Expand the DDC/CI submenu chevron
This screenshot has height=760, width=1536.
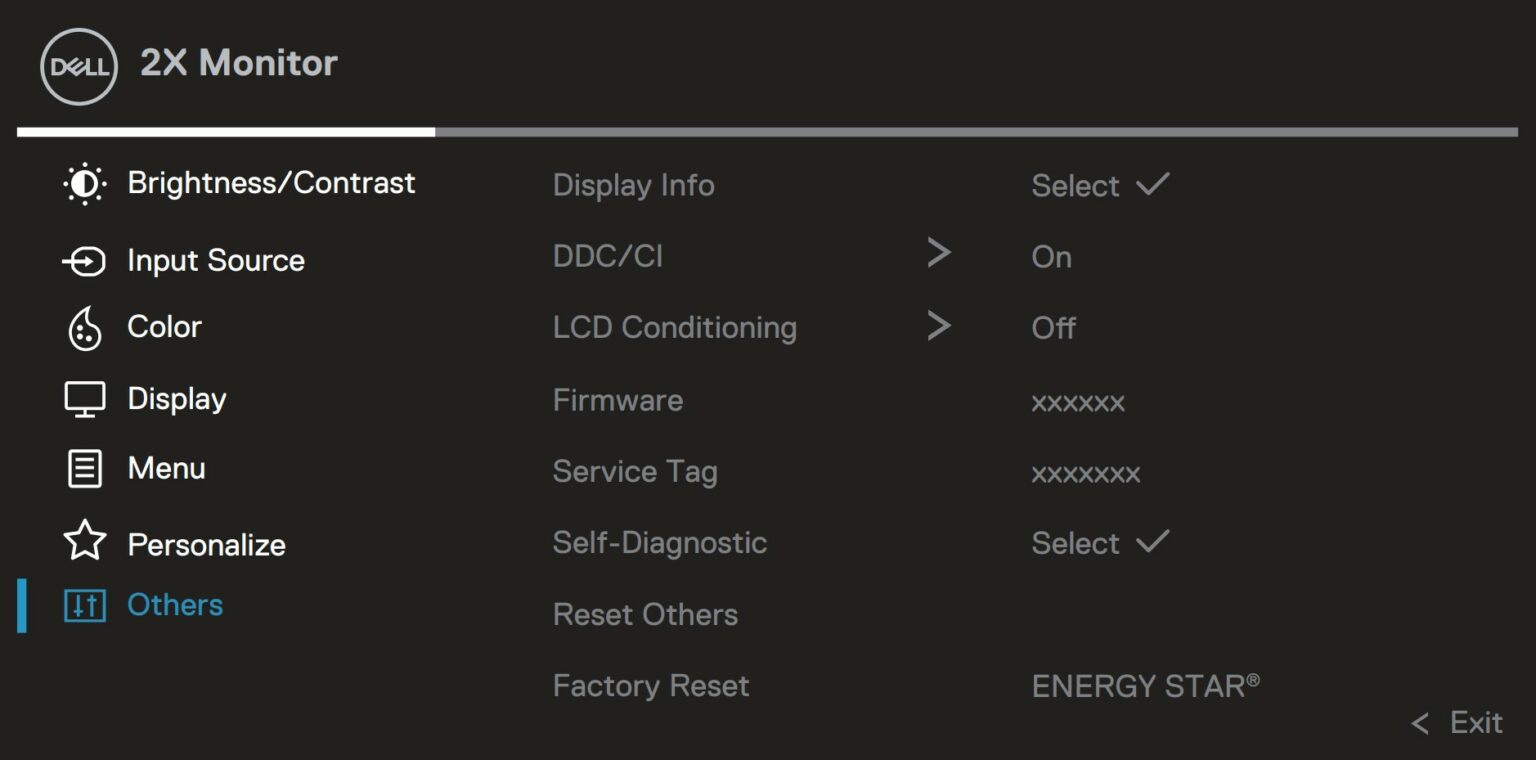pos(938,252)
